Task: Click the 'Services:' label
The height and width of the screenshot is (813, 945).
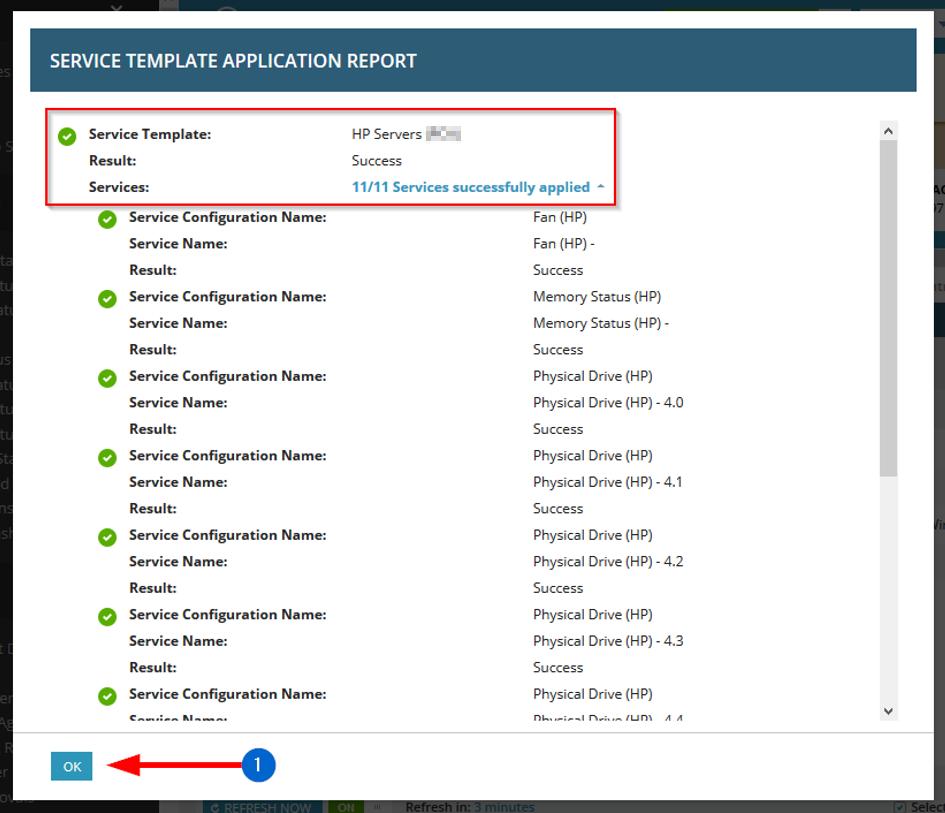Action: [119, 187]
